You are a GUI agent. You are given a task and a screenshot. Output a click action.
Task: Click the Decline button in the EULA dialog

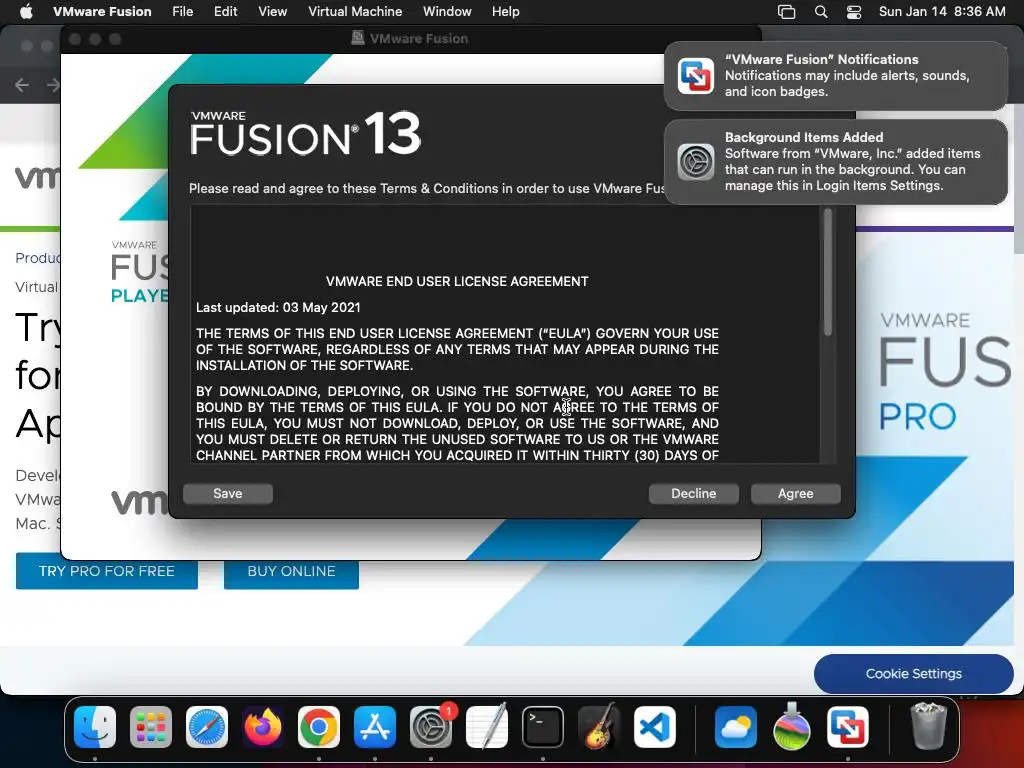coord(694,494)
